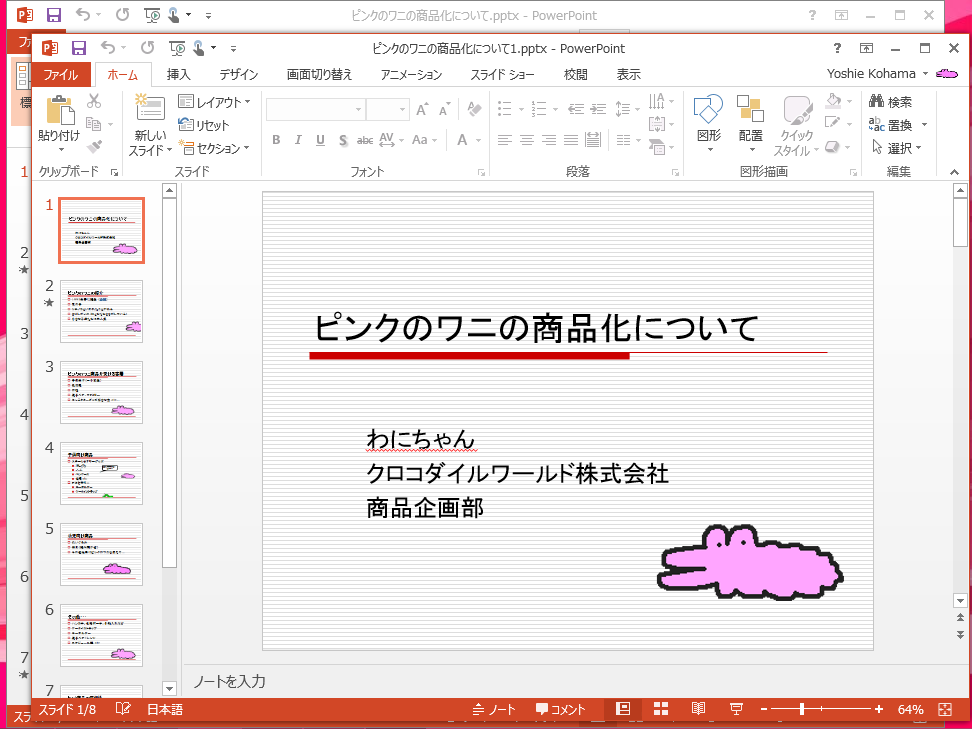Click the Paste (貼り付け) clipboard icon
972x729 pixels.
[x=59, y=112]
